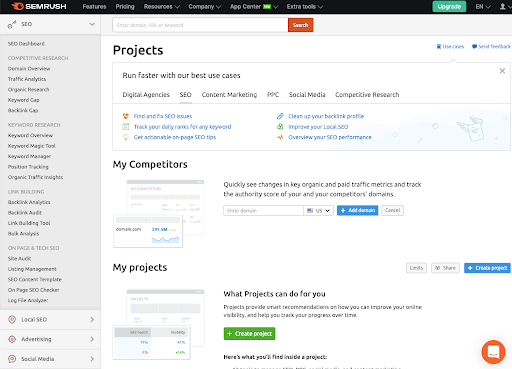
Task: Expand the Social Media section chevron
Action: click(x=92, y=359)
